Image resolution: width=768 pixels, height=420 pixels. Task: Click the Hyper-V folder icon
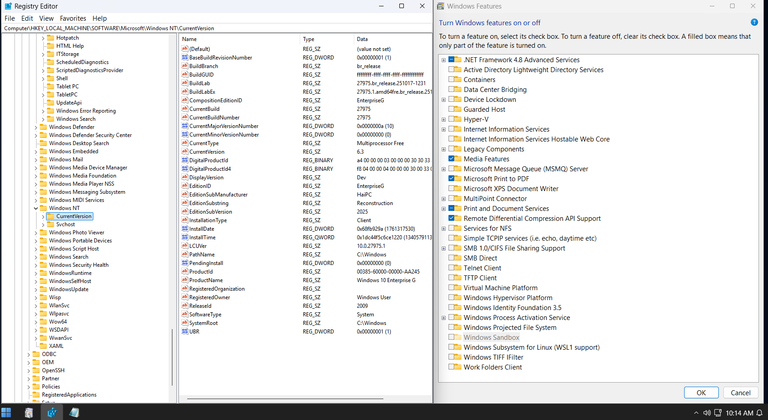457,119
